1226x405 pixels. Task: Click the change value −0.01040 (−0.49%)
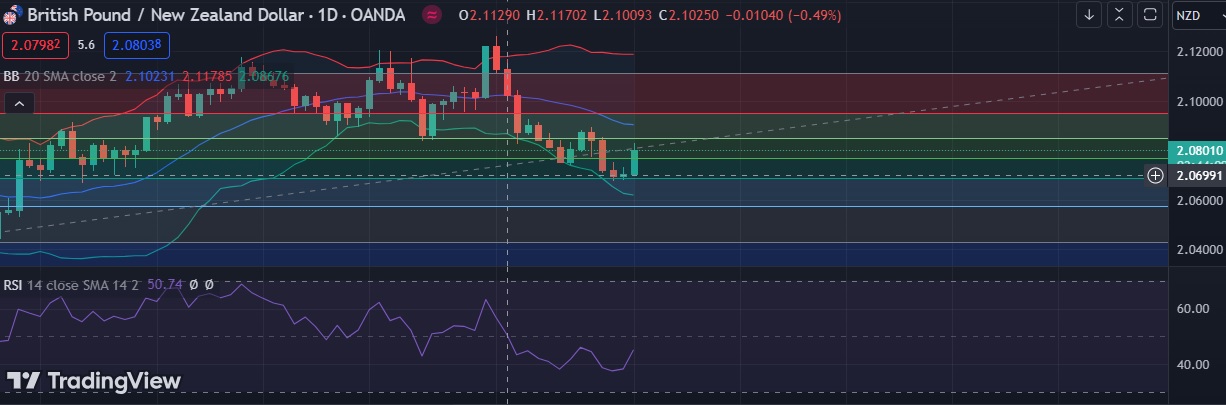coord(783,15)
